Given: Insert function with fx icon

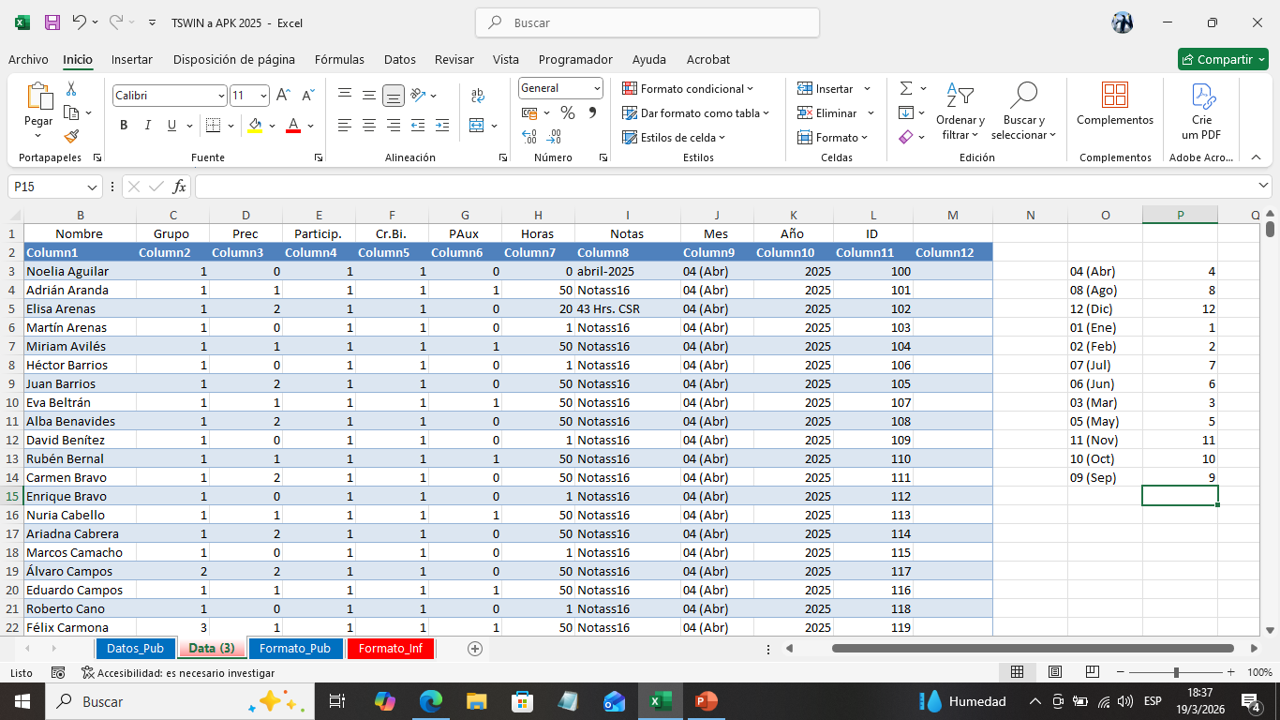Looking at the screenshot, I should tap(179, 186).
